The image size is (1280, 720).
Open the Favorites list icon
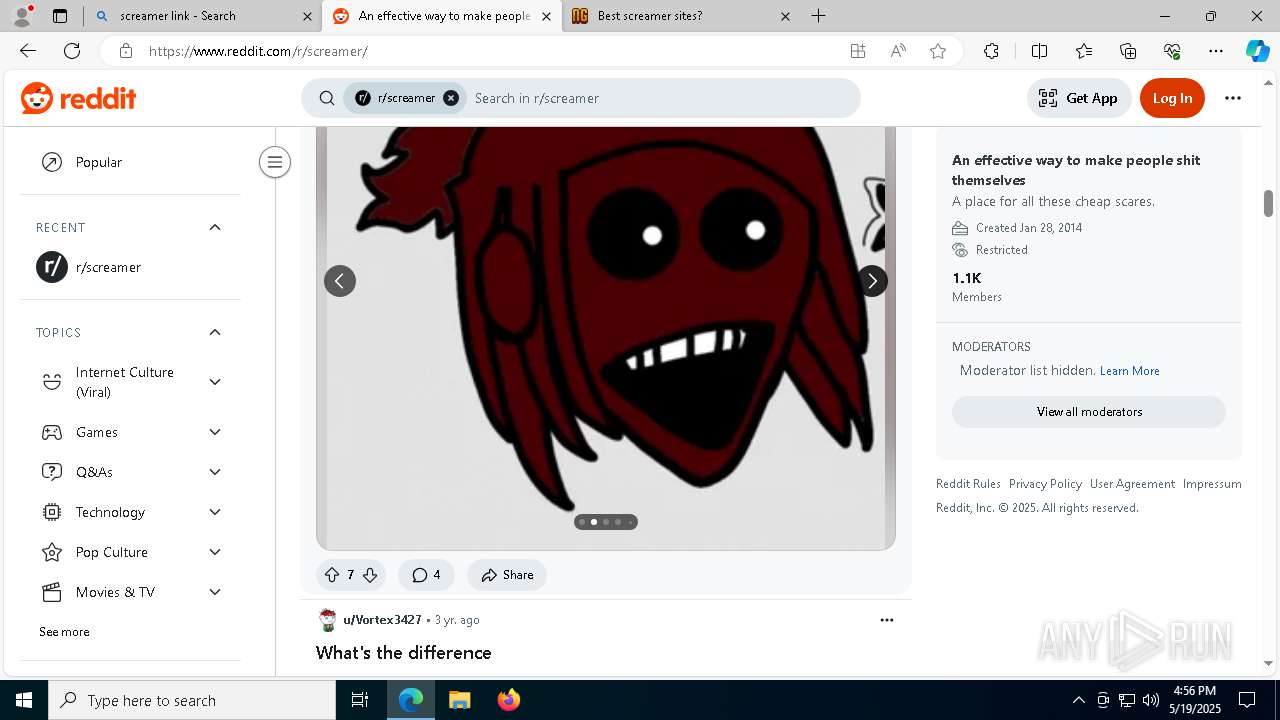tap(1084, 51)
